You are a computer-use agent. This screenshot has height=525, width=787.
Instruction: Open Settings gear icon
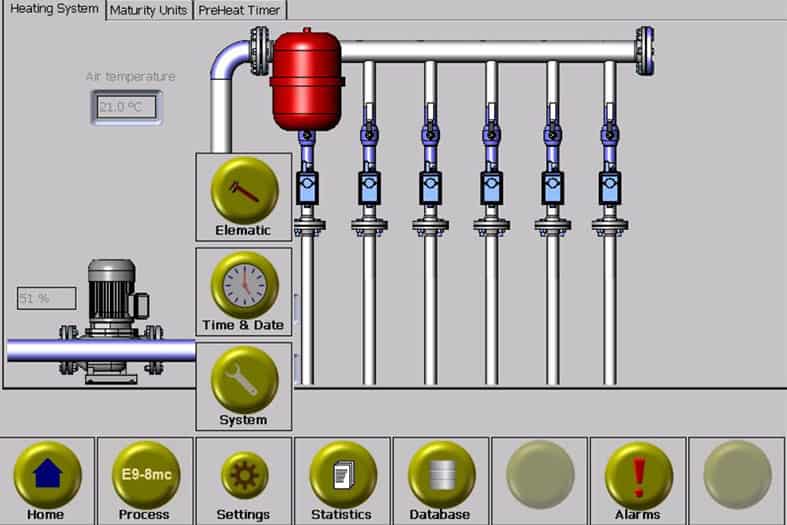tap(243, 474)
